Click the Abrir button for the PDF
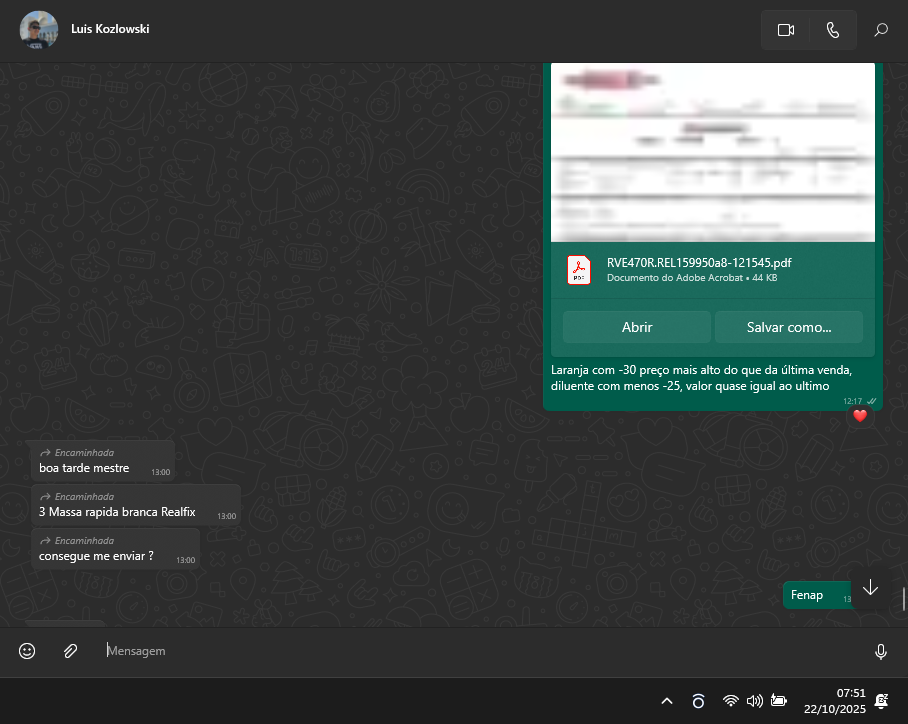Viewport: 908px width, 724px height. pyautogui.click(x=637, y=327)
